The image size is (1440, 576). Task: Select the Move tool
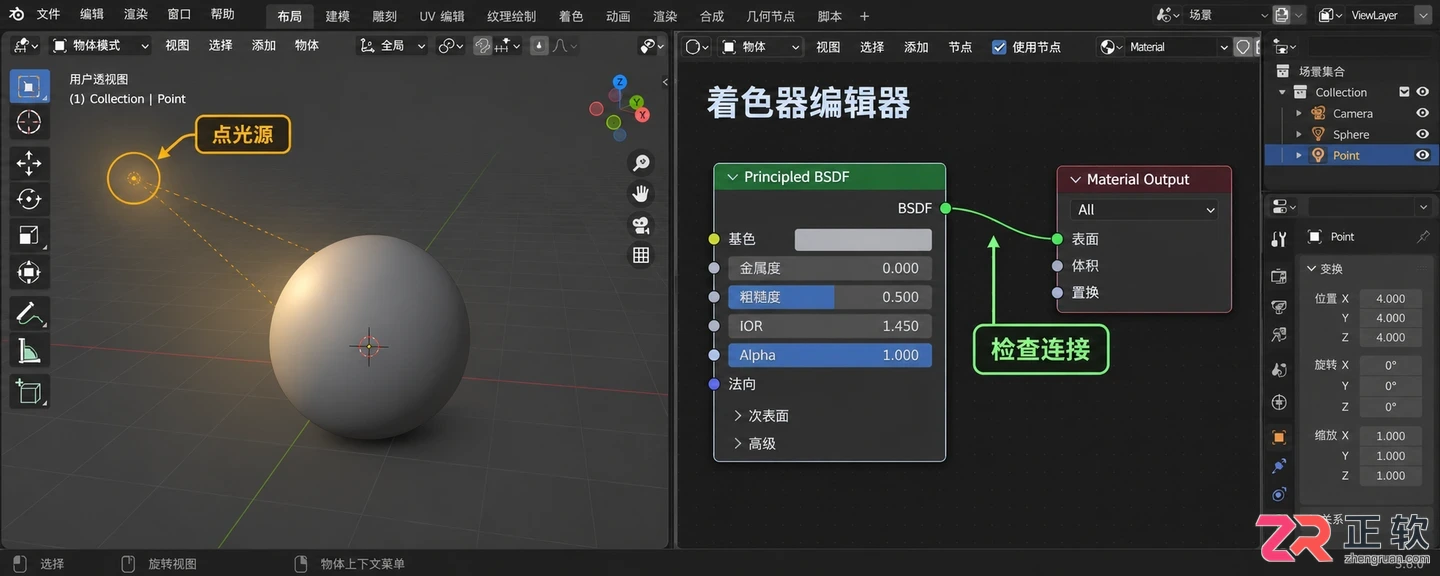click(x=29, y=164)
